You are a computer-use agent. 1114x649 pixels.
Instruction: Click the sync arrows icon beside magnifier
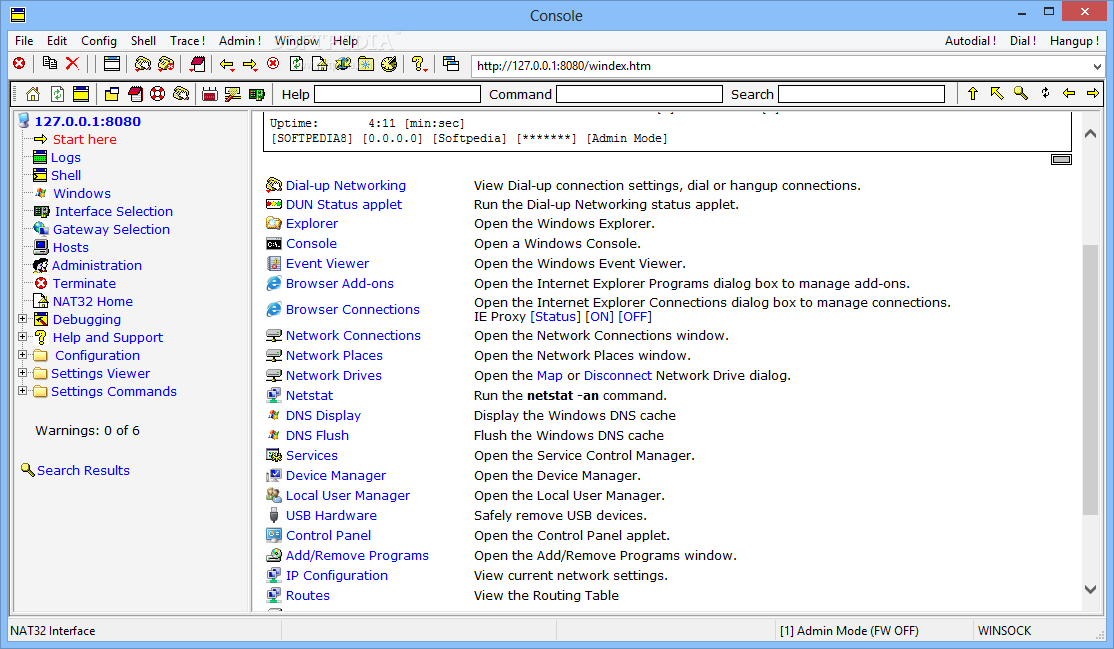pos(1045,93)
